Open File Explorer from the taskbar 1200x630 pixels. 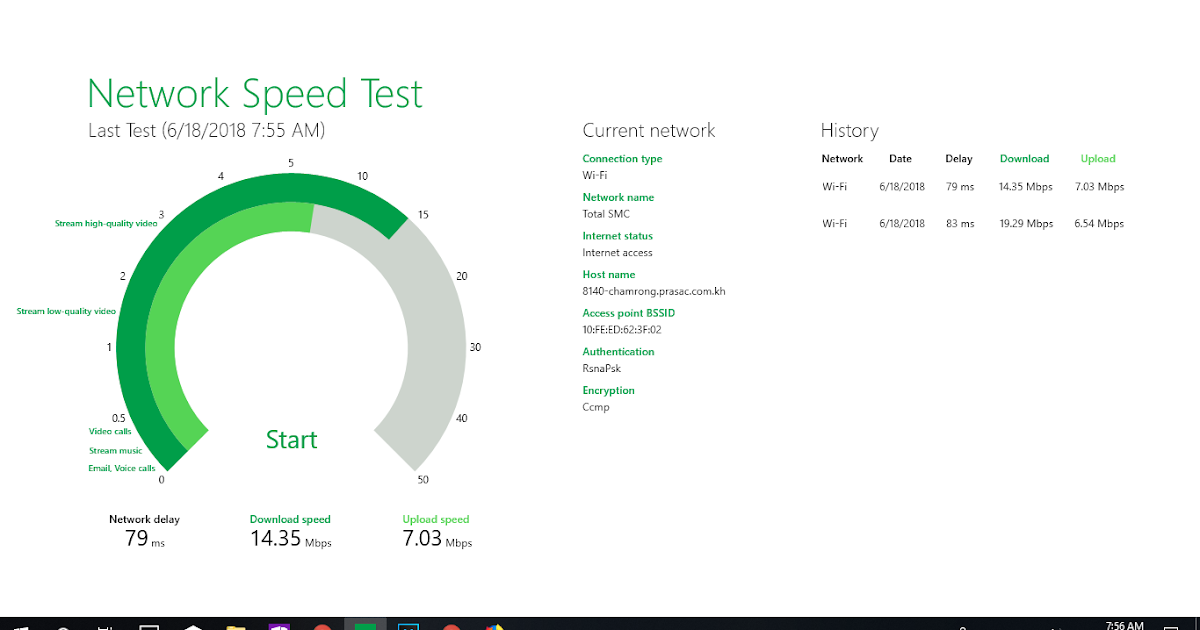click(x=236, y=624)
